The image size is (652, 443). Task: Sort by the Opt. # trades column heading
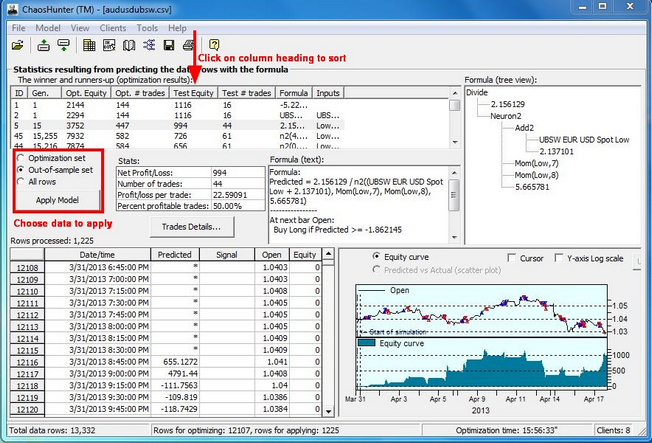click(x=140, y=93)
